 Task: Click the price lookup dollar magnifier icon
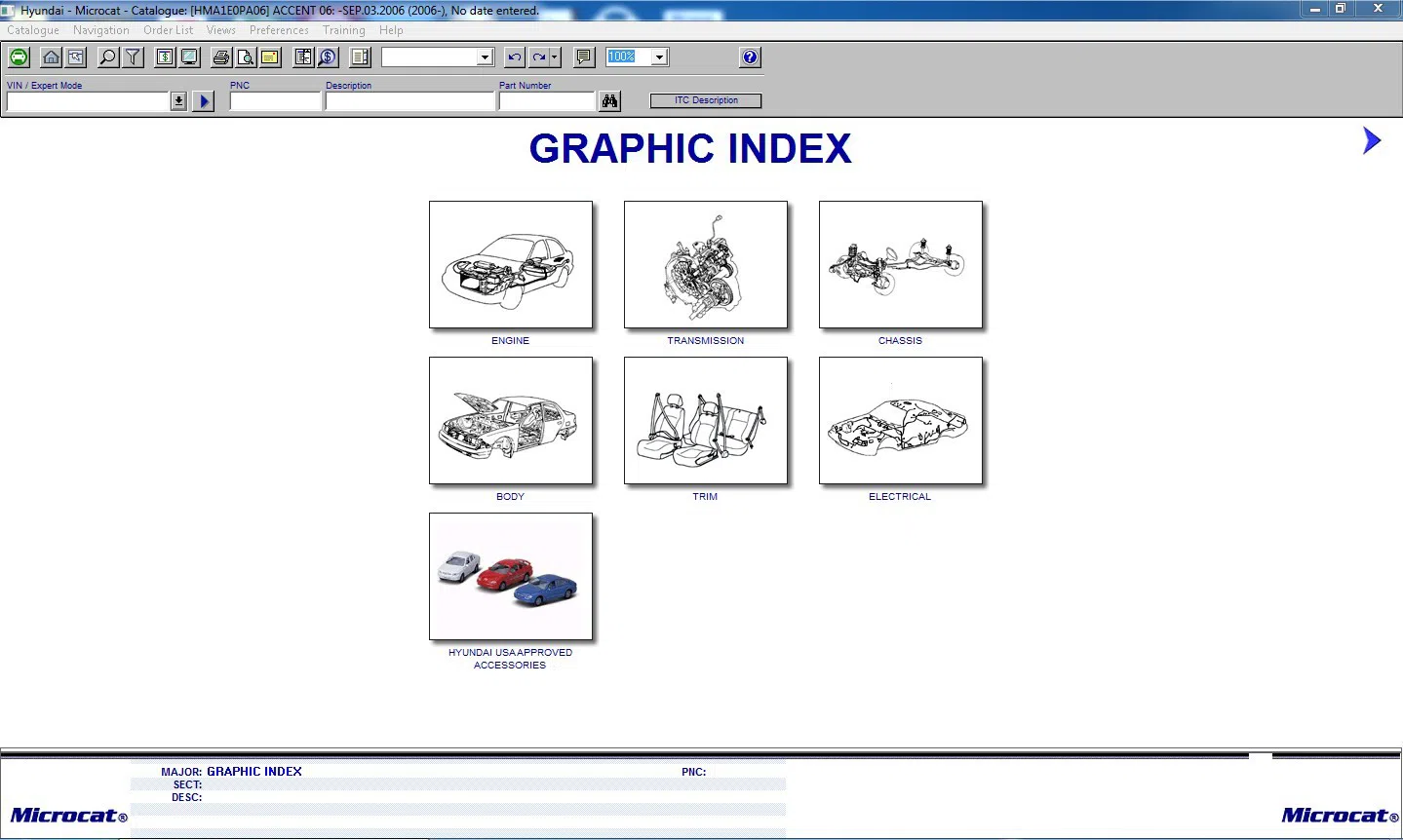(x=328, y=57)
